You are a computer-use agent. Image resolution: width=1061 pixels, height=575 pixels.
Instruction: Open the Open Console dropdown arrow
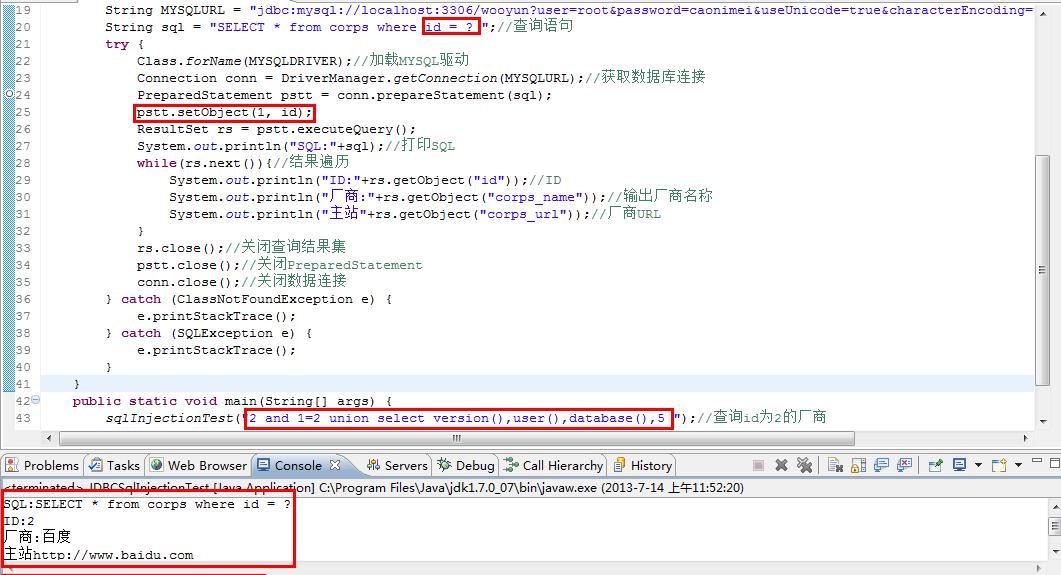[x=1018, y=465]
